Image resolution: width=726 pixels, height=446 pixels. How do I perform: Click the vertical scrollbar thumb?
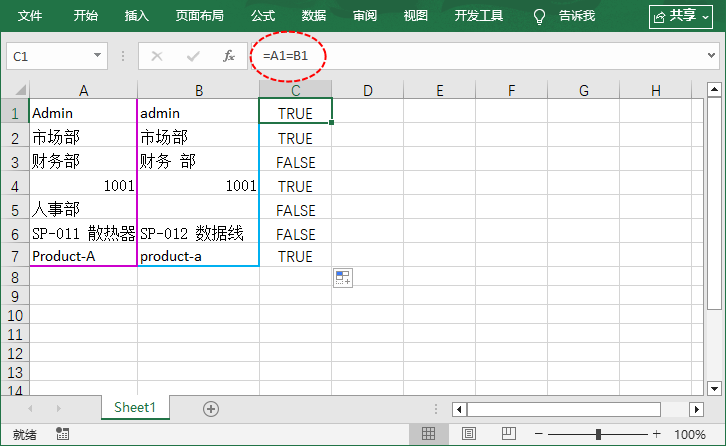point(714,203)
